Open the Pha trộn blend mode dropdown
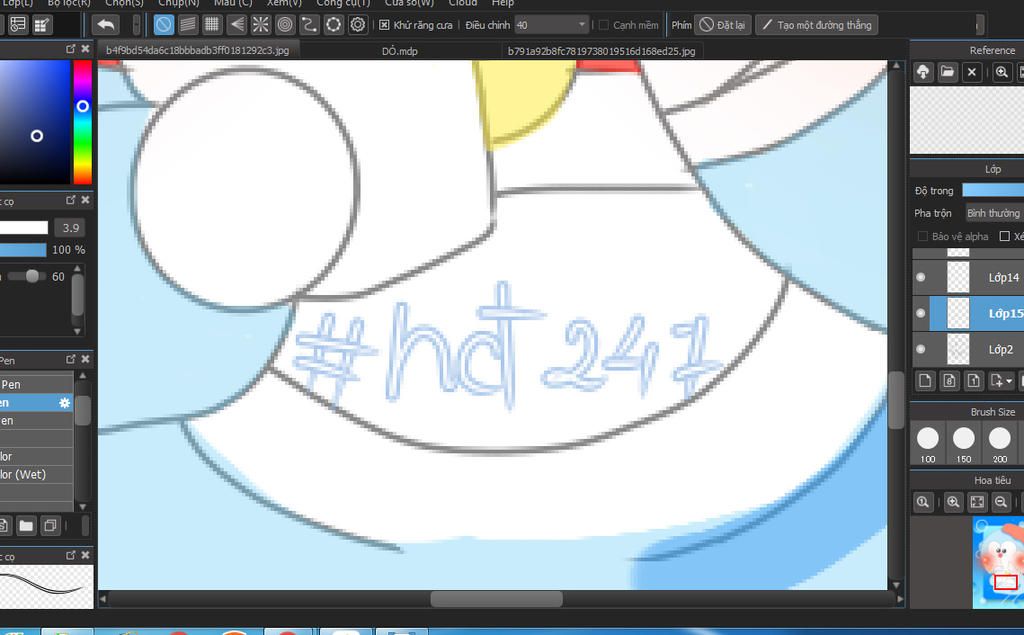1024x635 pixels. point(994,213)
